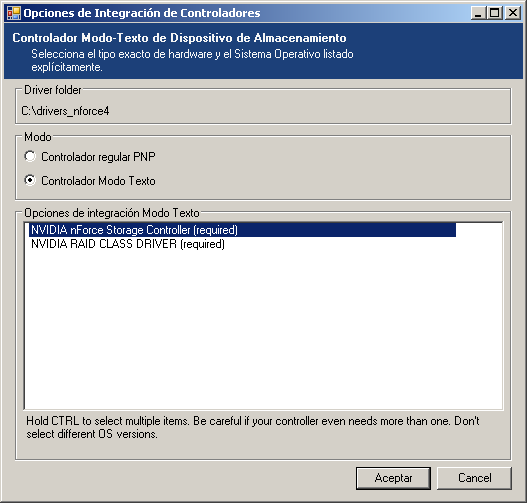This screenshot has height=503, width=527.
Task: Maximize the driver integration dialog window
Action: 495,13
